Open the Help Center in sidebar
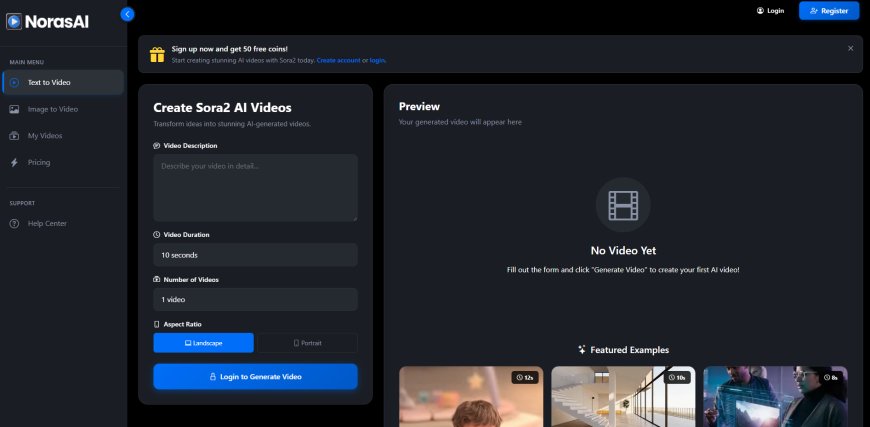Screen dimensions: 870x427 click(x=63, y=223)
